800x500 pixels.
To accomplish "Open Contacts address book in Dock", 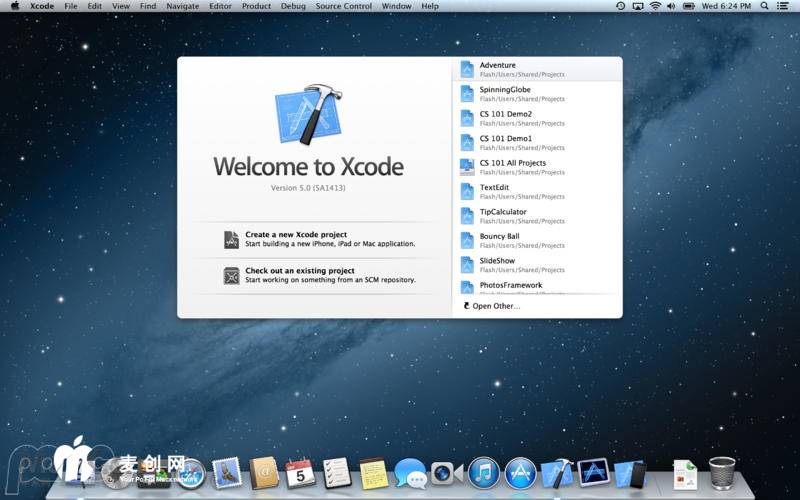I will [264, 472].
